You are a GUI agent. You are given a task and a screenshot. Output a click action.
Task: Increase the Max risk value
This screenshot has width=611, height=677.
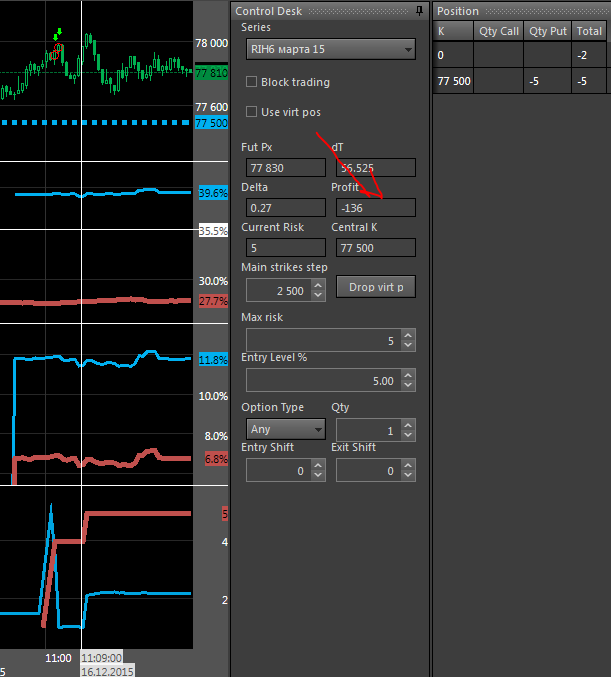pyautogui.click(x=408, y=335)
